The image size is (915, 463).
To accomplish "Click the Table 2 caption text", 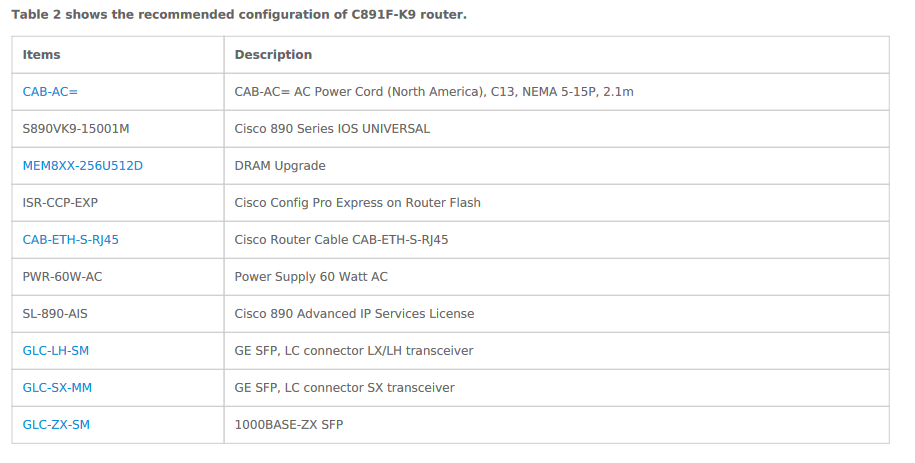I will point(238,15).
